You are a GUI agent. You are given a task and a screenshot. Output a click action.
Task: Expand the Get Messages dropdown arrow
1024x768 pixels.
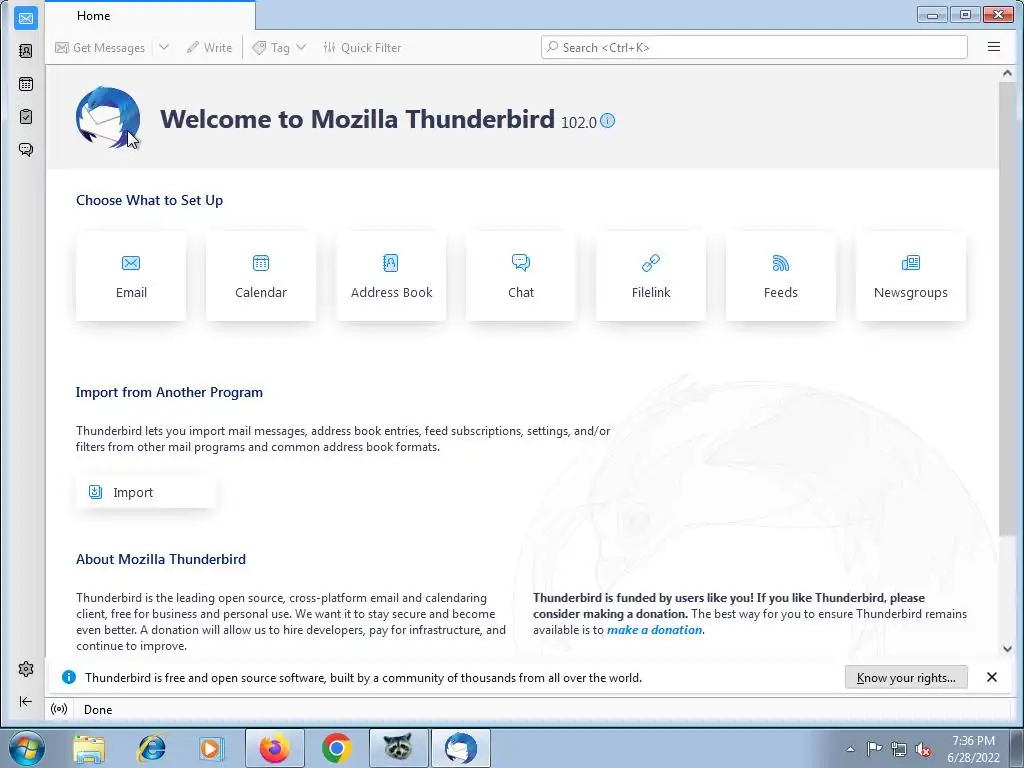(x=164, y=48)
